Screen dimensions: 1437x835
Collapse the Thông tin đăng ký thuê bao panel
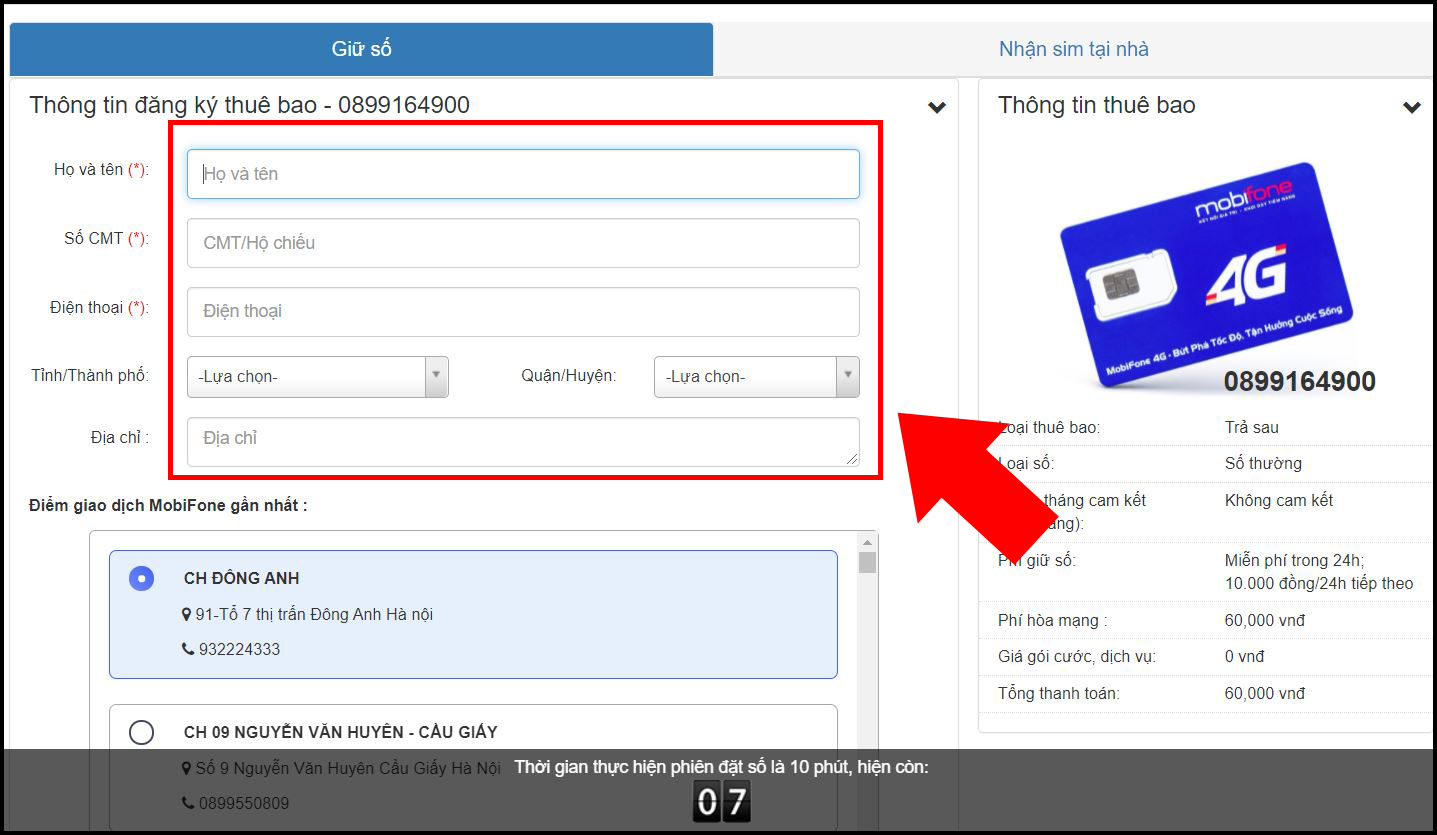coord(936,107)
